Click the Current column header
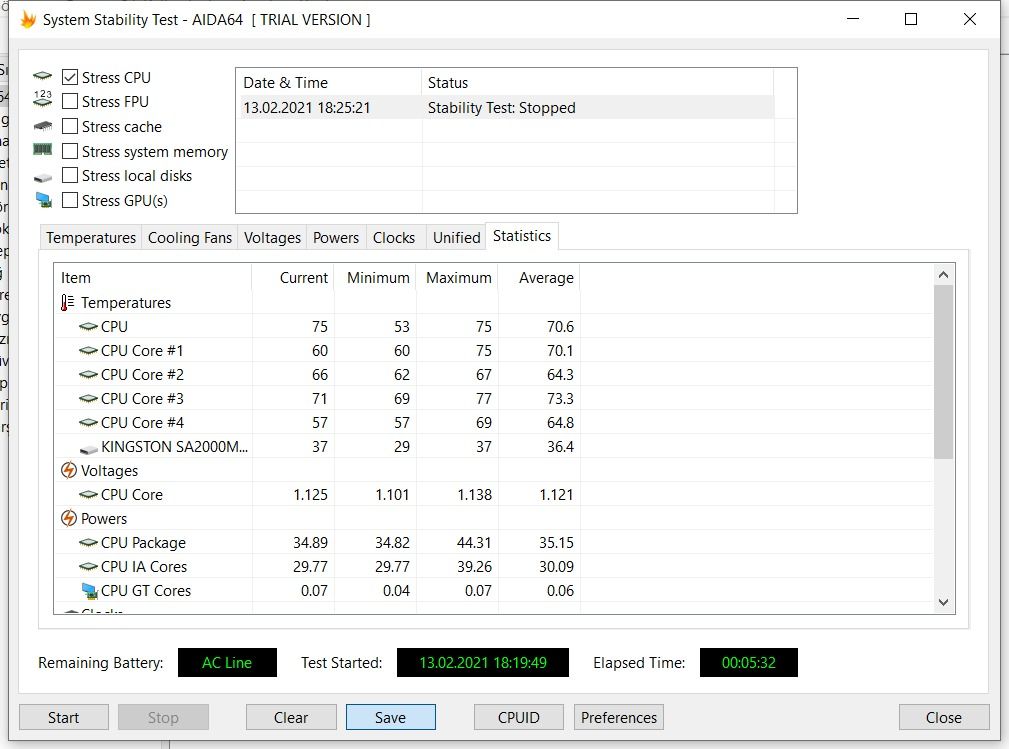Screen dimensions: 1009x749 tap(293, 278)
